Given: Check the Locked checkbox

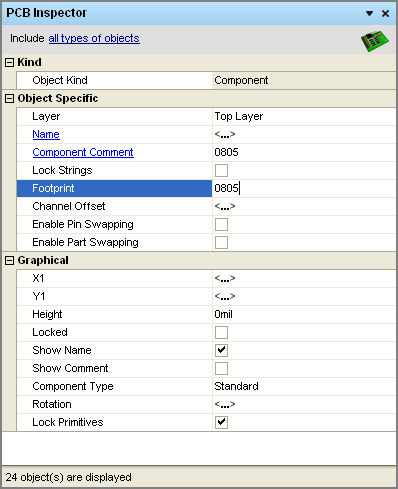Looking at the screenshot, I should click(x=221, y=332).
